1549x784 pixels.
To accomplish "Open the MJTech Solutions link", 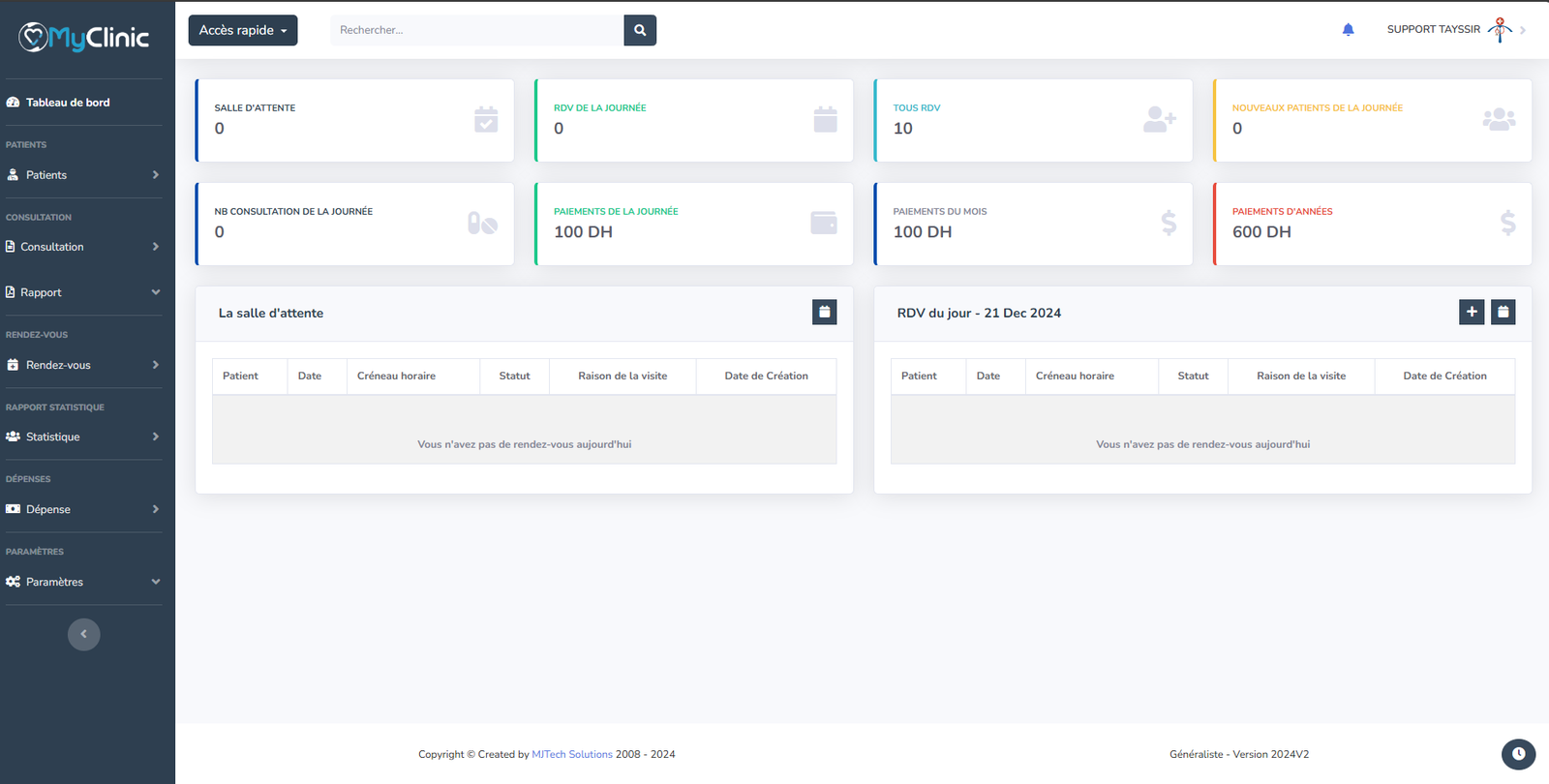I will [571, 754].
